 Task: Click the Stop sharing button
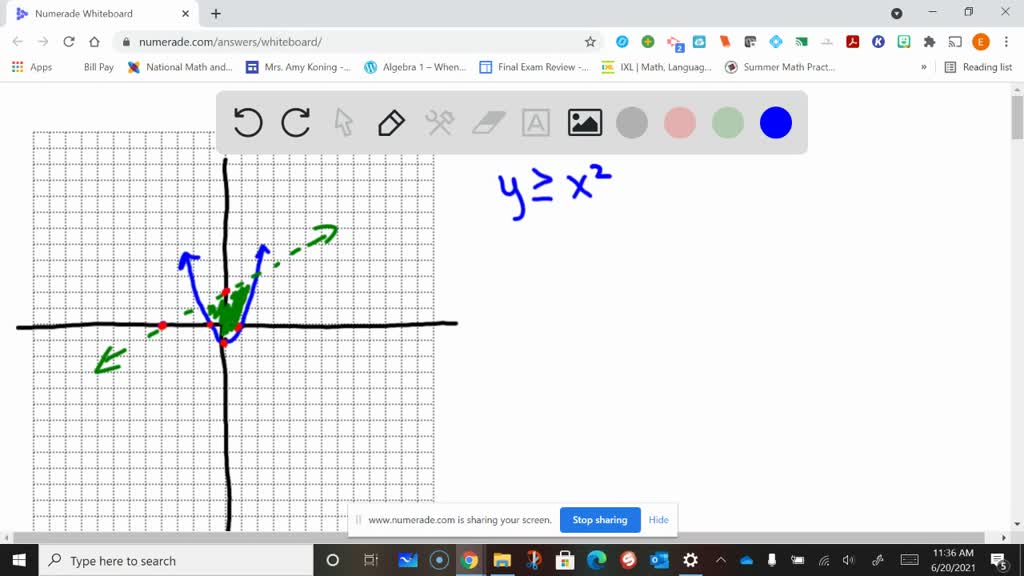coord(600,520)
